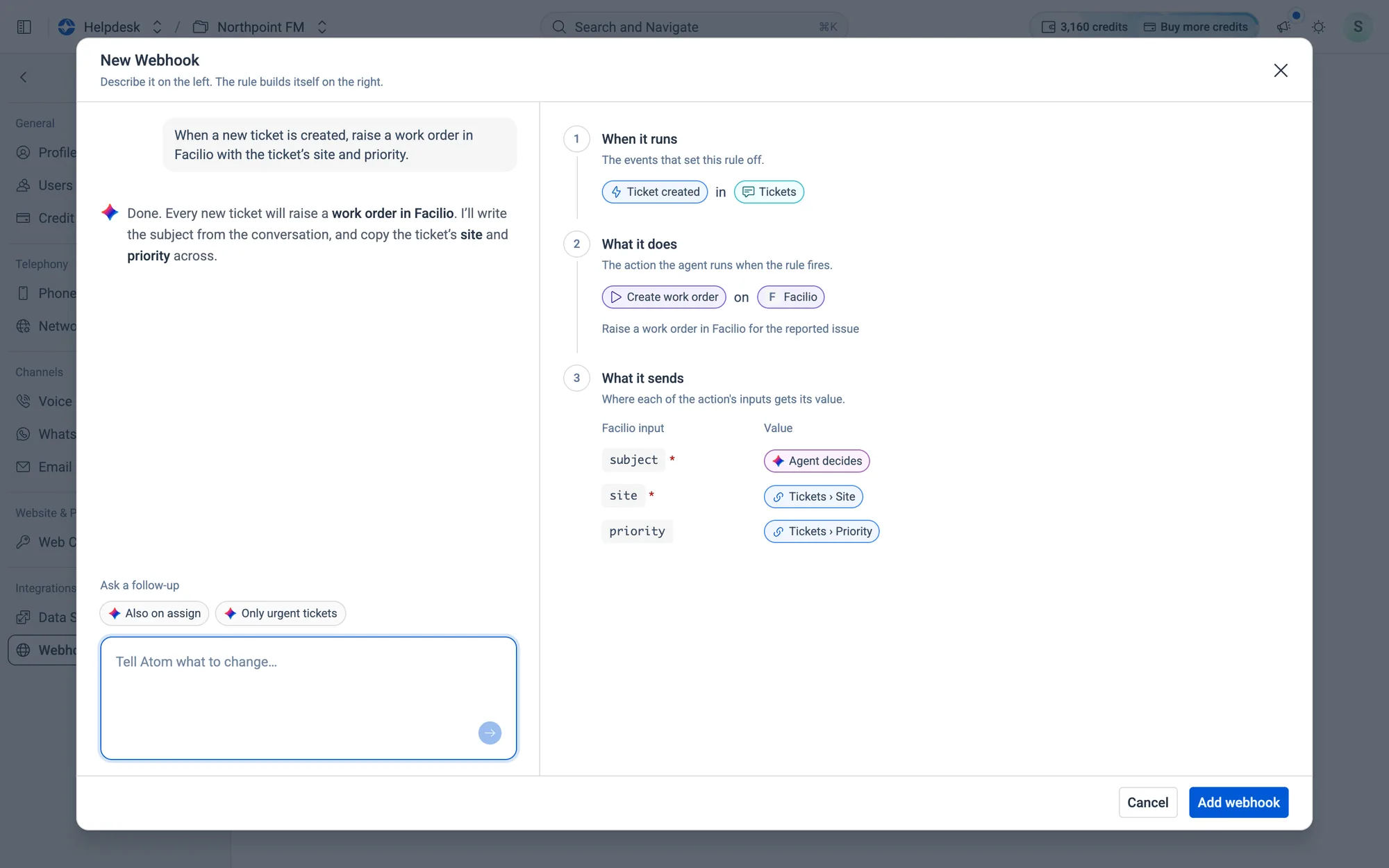1389x868 pixels.
Task: Open the Tickets › Priority value mapping
Action: pyautogui.click(x=822, y=531)
